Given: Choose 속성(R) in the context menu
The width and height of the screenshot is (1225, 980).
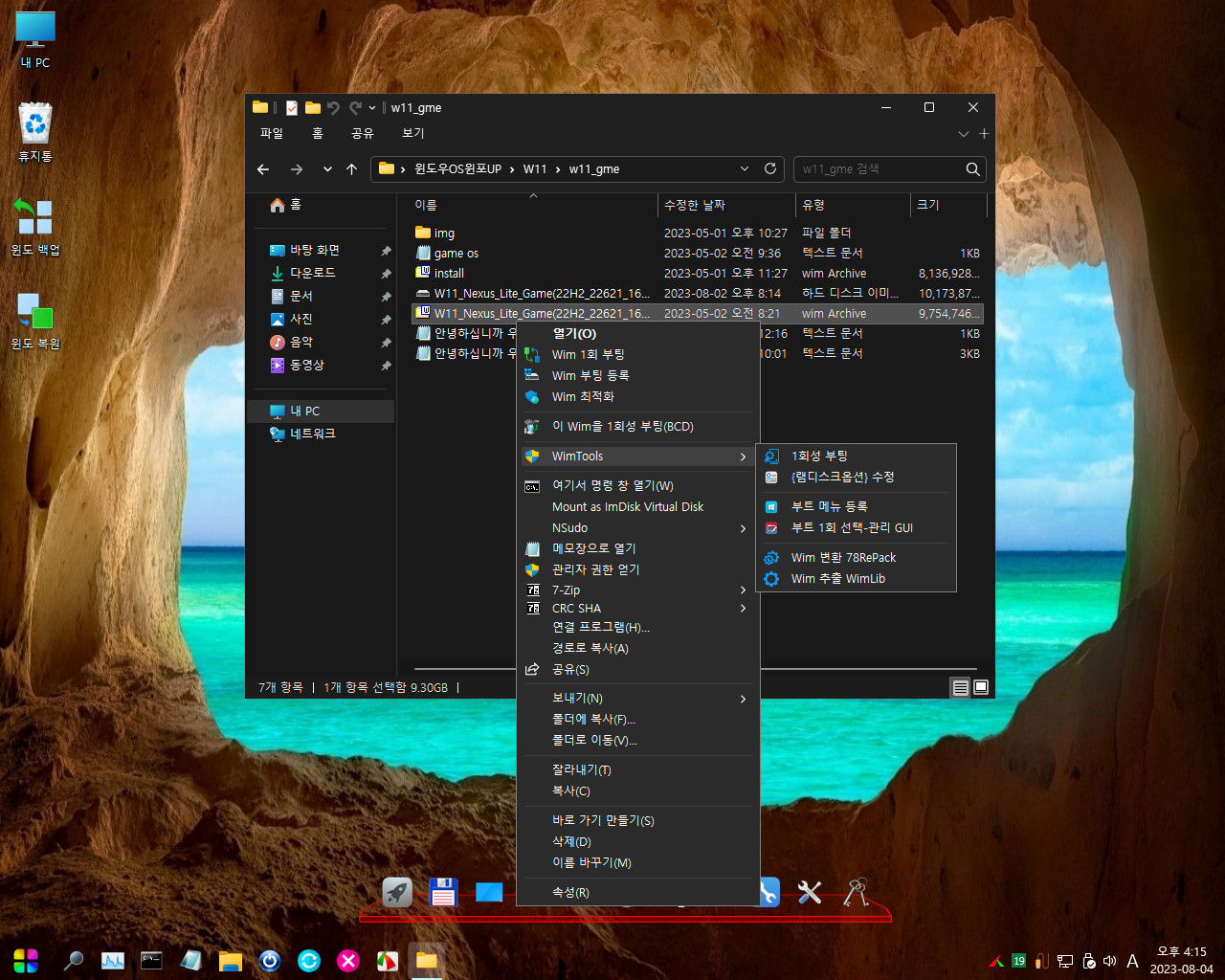Looking at the screenshot, I should pos(637,893).
